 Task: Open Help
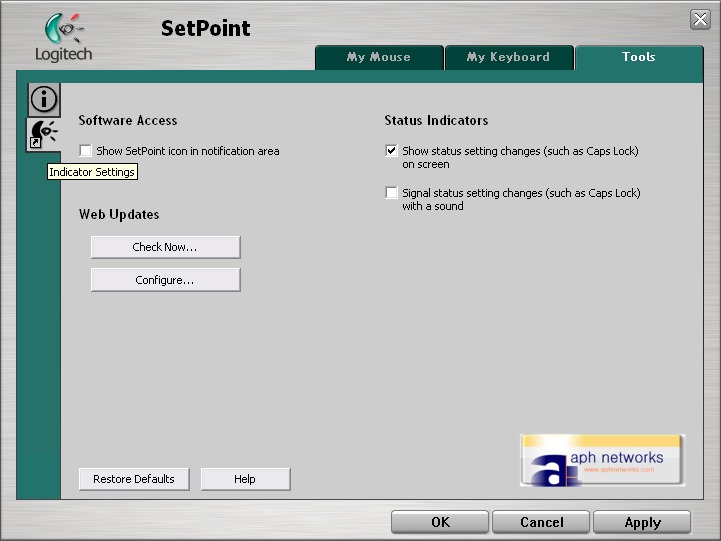(x=245, y=479)
